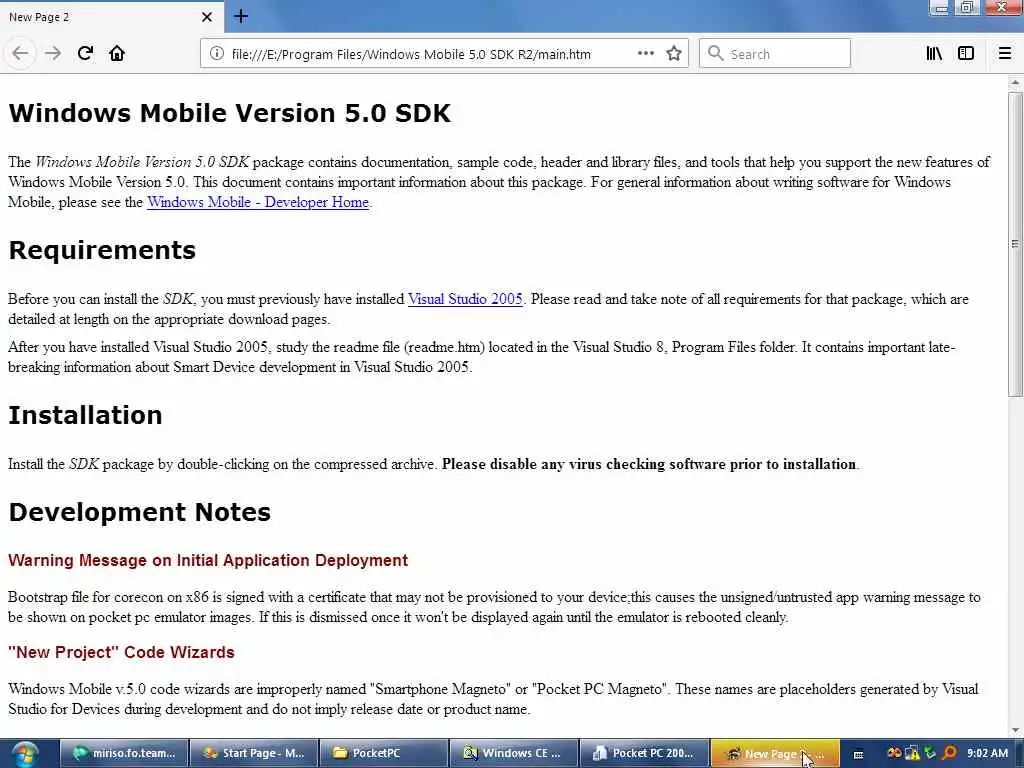Open the page actions three-dots menu
The width and height of the screenshot is (1024, 768).
click(x=645, y=54)
